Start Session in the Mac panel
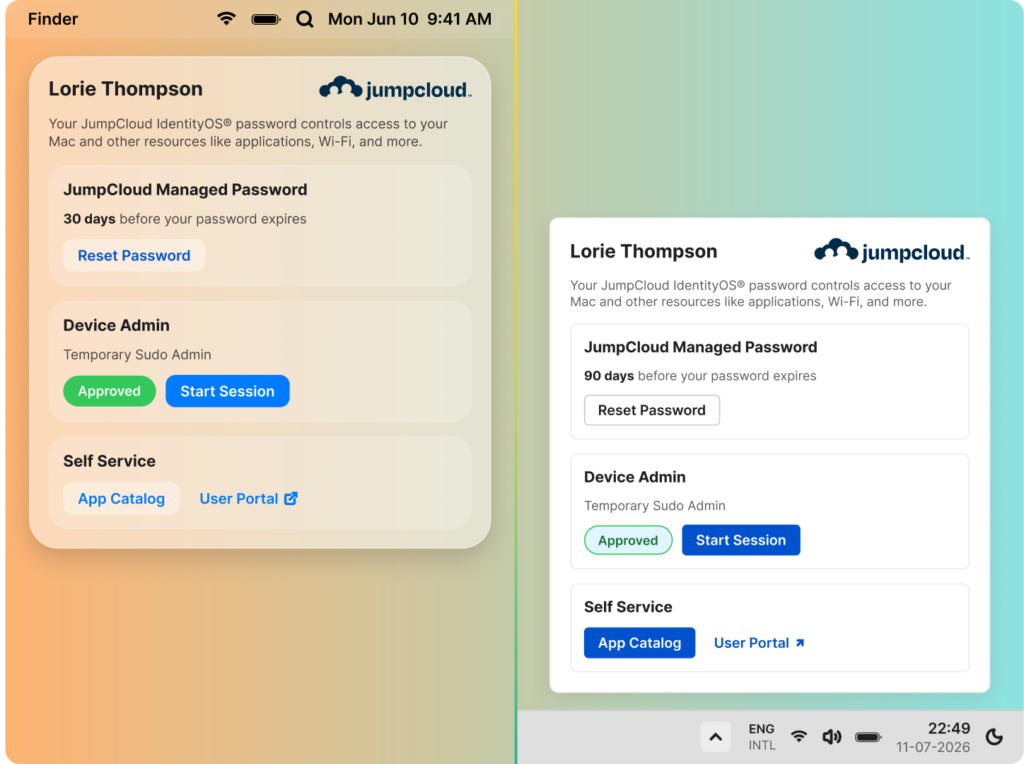Image resolution: width=1024 pixels, height=764 pixels. 227,391
